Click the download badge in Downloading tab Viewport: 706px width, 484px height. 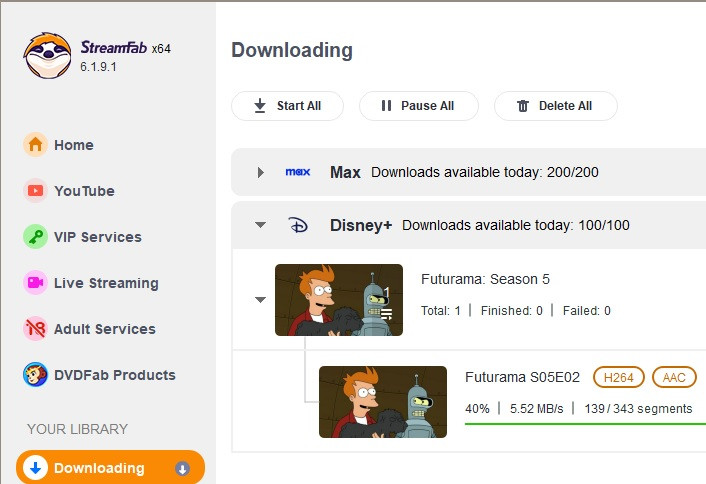click(x=182, y=469)
